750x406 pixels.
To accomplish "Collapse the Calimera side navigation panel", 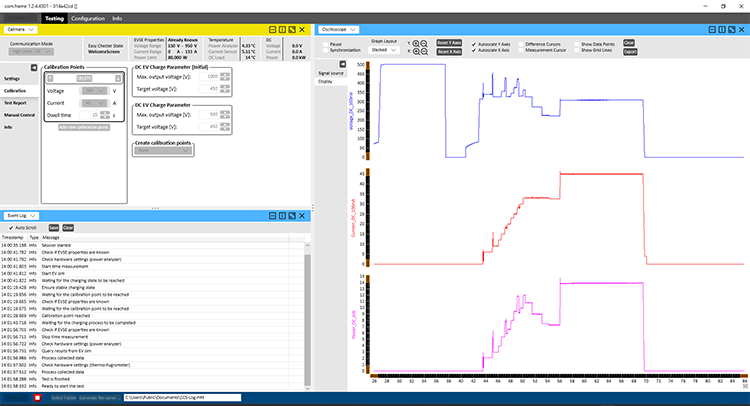I will point(34,68).
